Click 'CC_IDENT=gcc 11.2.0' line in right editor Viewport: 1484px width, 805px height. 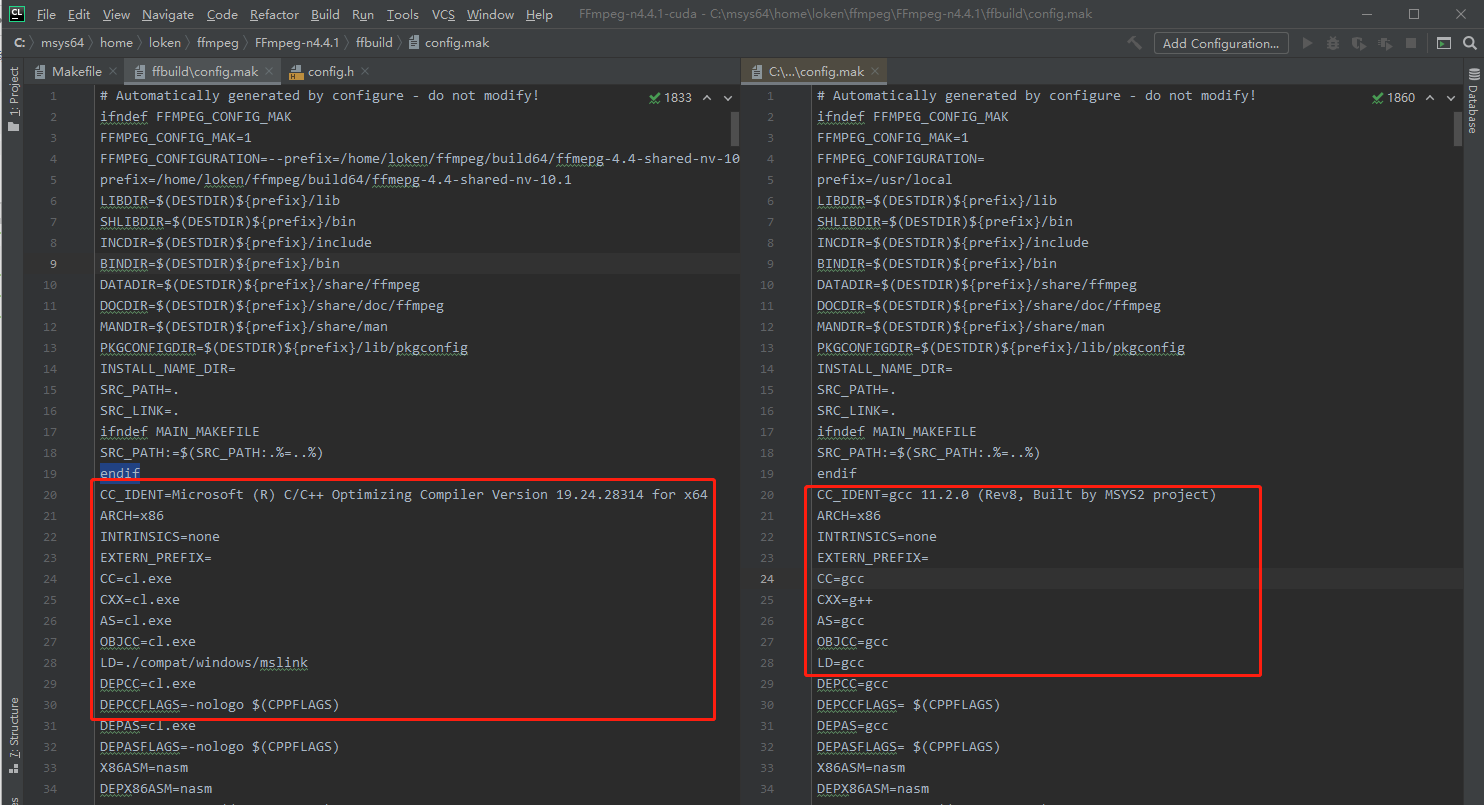pyautogui.click(x=1016, y=495)
